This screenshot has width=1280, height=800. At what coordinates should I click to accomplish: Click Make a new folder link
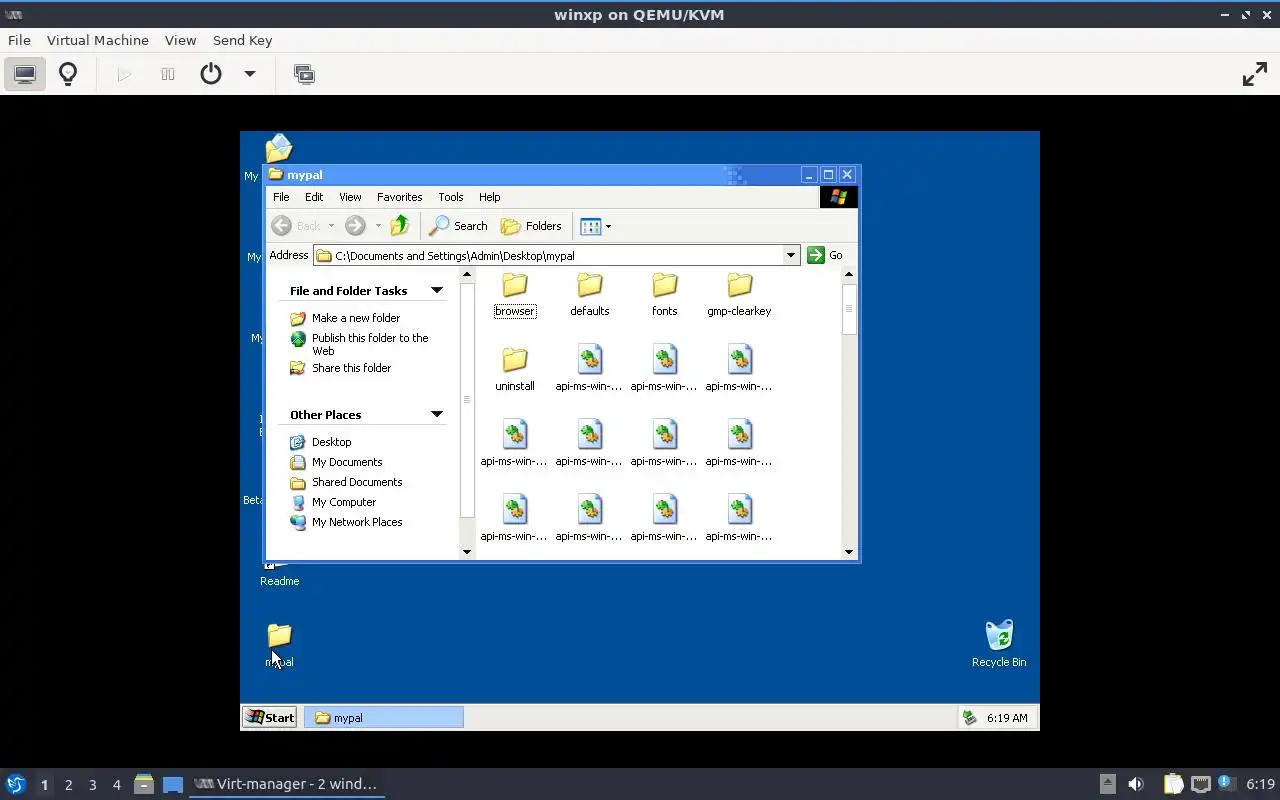355,318
